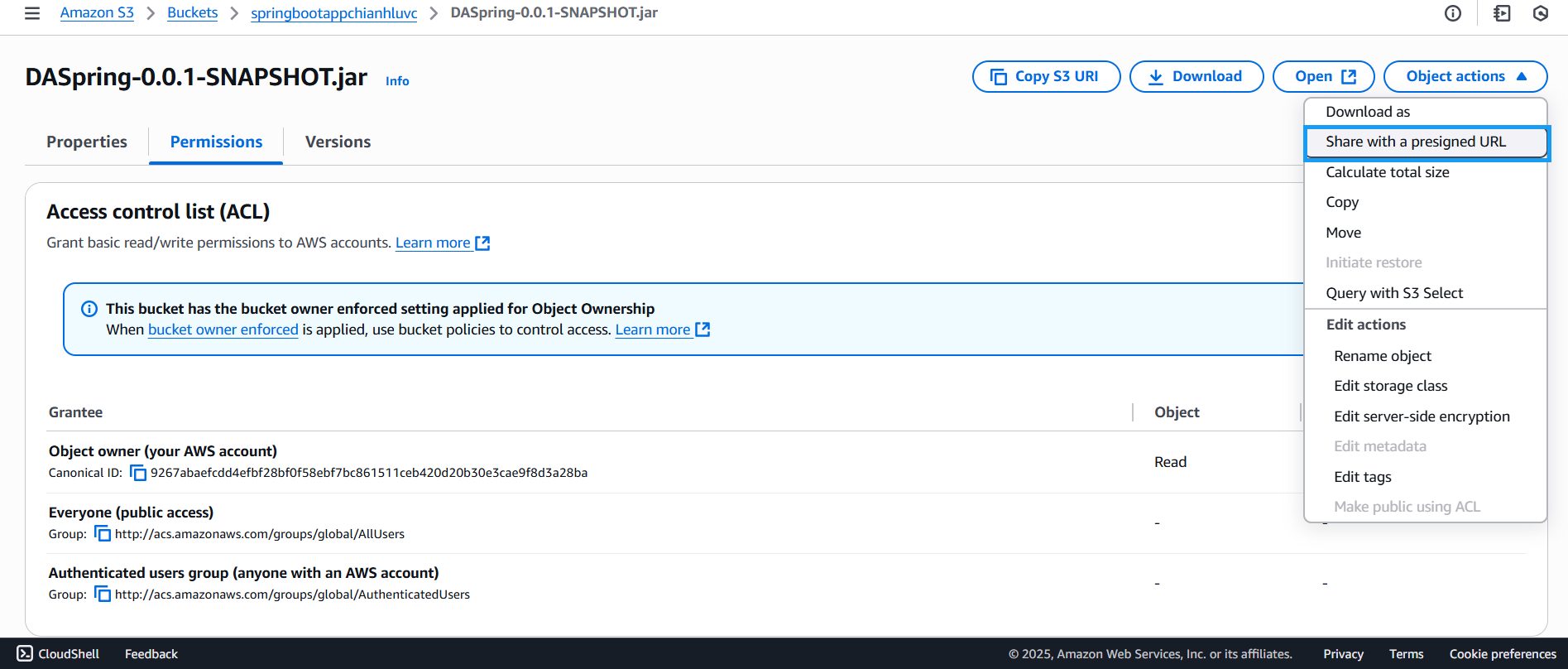Click the info icon in the bucket owner enforced notice
The image size is (1568, 669).
(89, 309)
